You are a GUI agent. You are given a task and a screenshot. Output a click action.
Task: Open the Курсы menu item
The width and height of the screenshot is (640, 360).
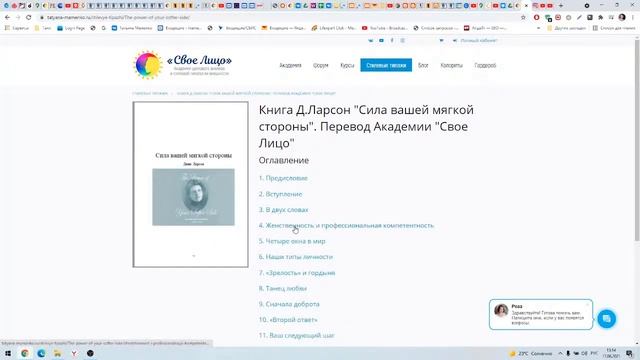click(347, 65)
